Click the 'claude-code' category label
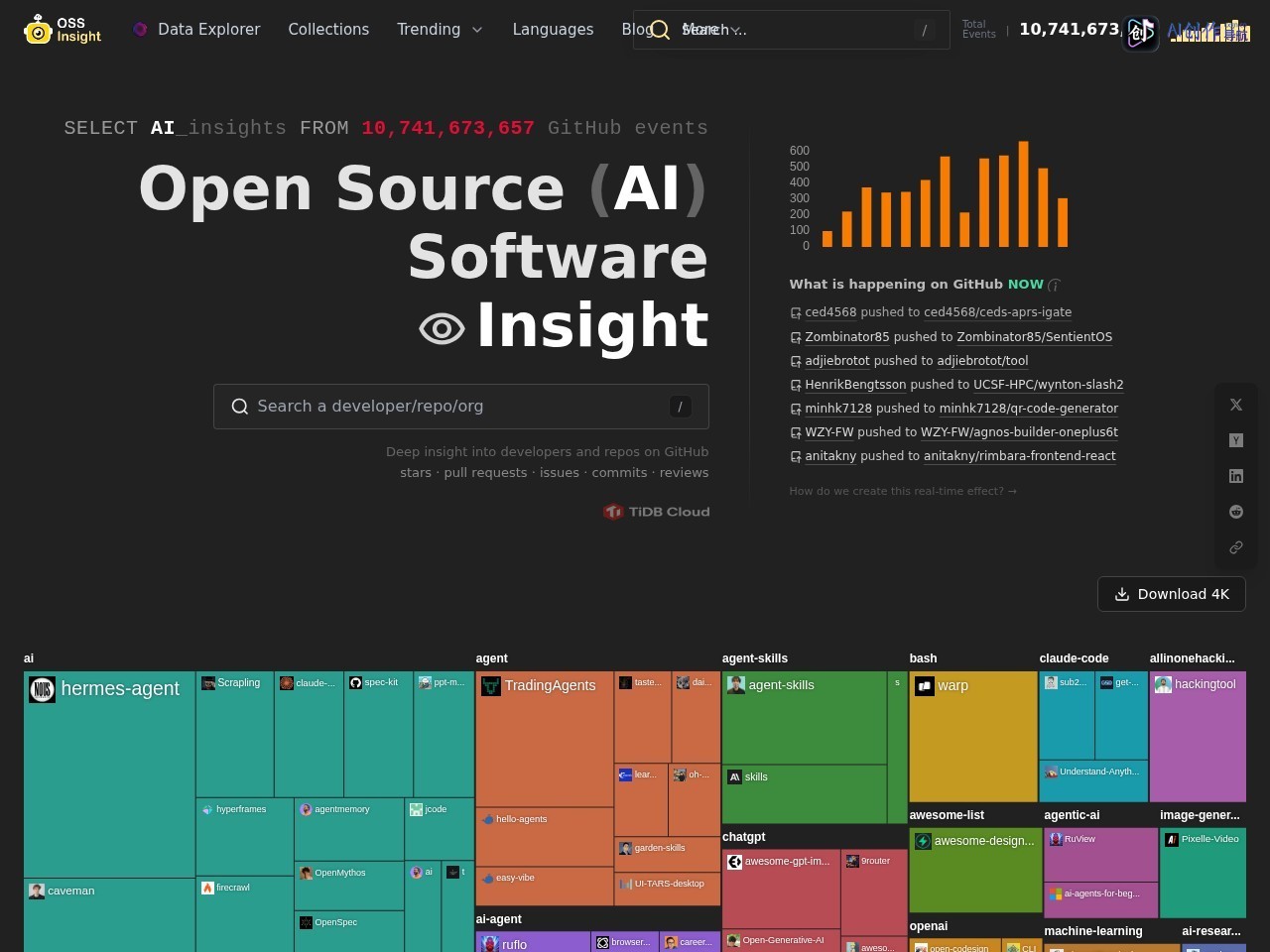The height and width of the screenshot is (952, 1270). click(x=1075, y=658)
